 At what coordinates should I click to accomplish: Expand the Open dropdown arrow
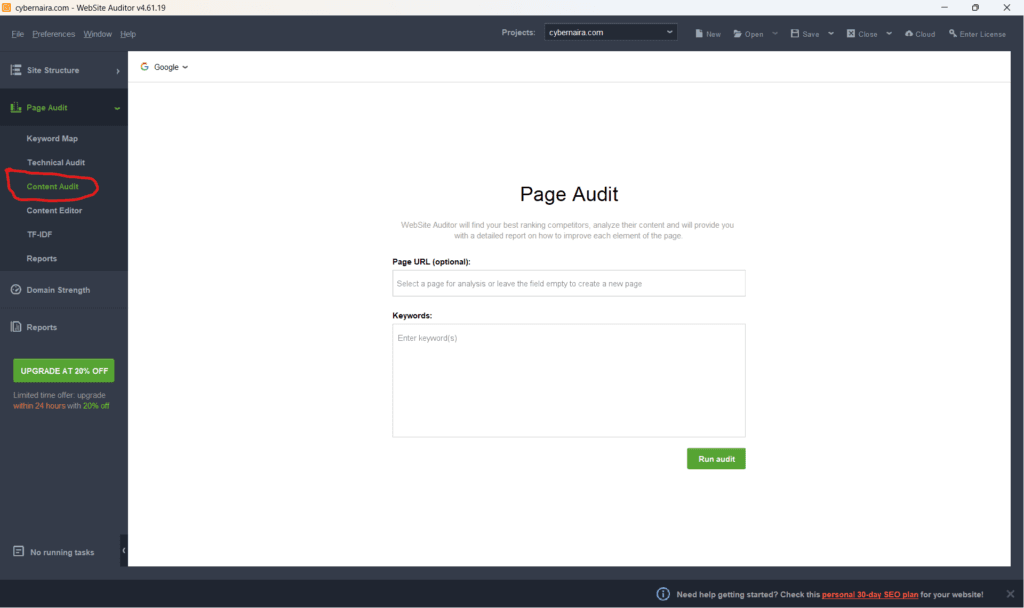[775, 33]
